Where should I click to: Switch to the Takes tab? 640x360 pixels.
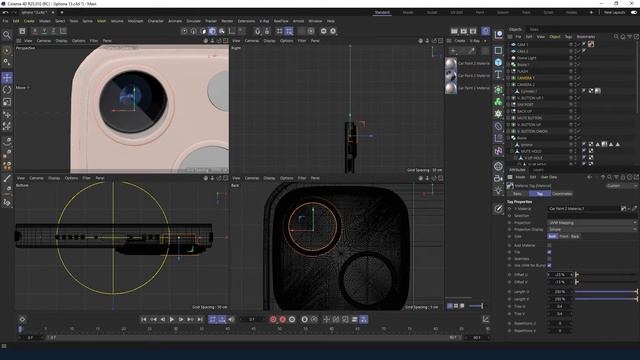tap(534, 29)
